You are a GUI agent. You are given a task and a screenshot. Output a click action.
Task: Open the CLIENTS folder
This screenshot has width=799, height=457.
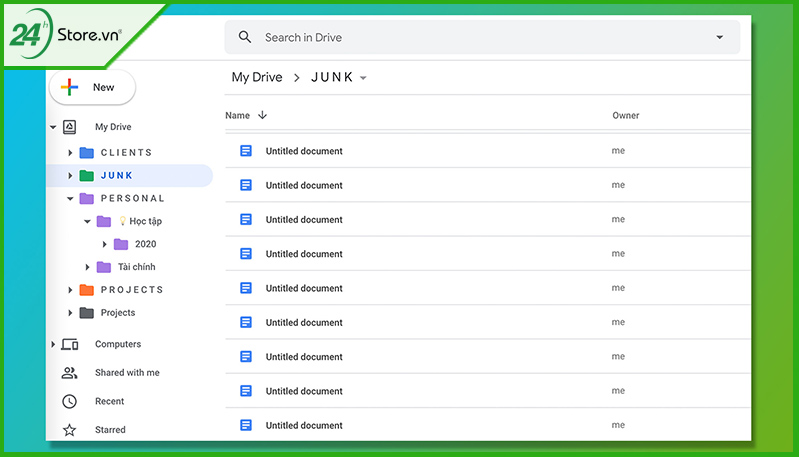[x=126, y=152]
